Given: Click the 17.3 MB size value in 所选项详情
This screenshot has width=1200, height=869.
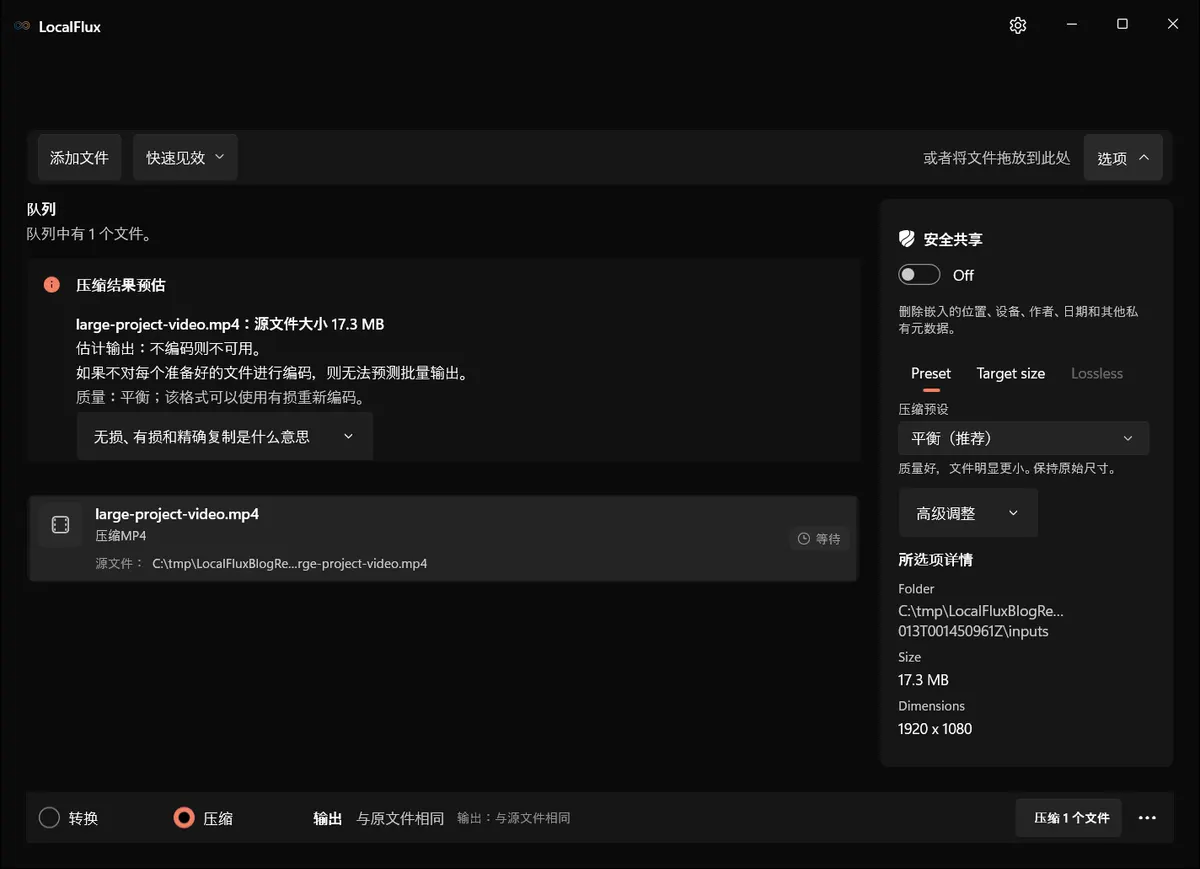Looking at the screenshot, I should click(x=924, y=680).
